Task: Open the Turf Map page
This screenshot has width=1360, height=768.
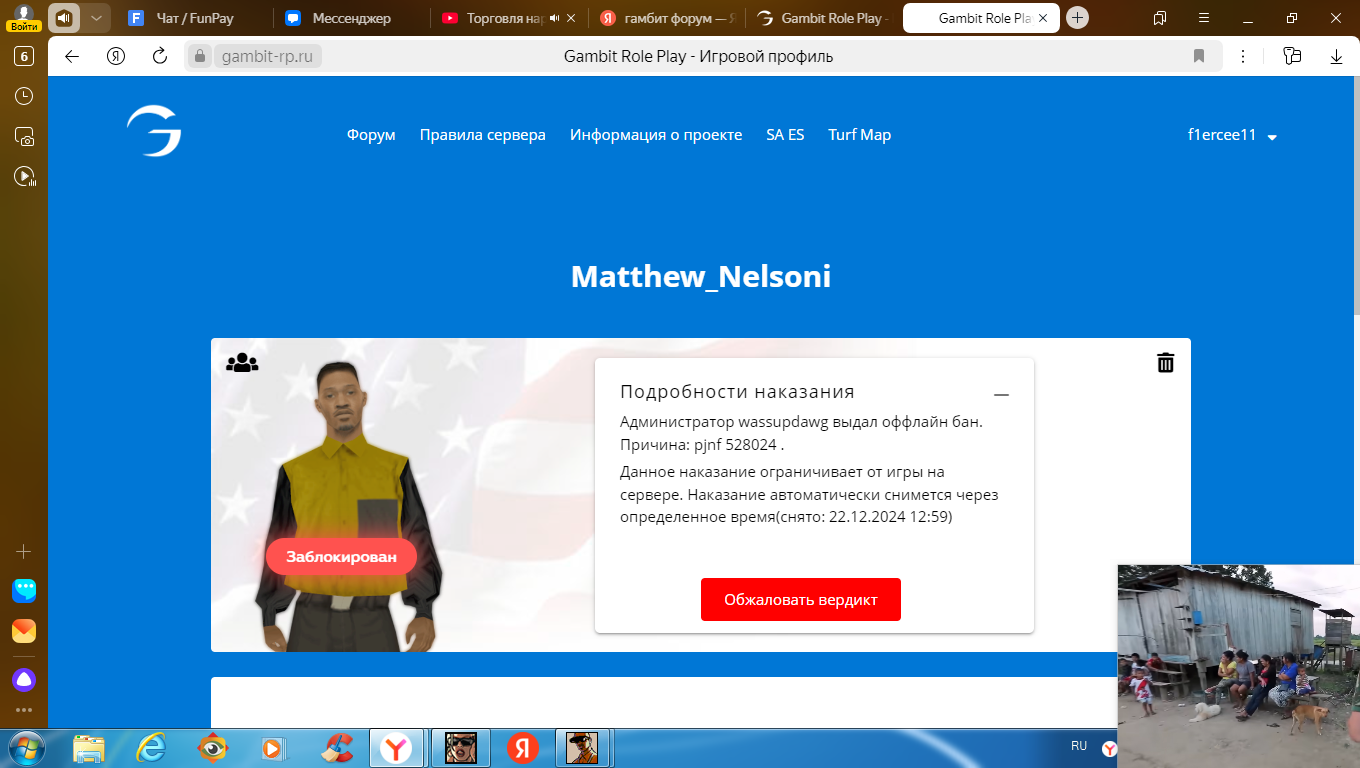Action: pyautogui.click(x=859, y=135)
